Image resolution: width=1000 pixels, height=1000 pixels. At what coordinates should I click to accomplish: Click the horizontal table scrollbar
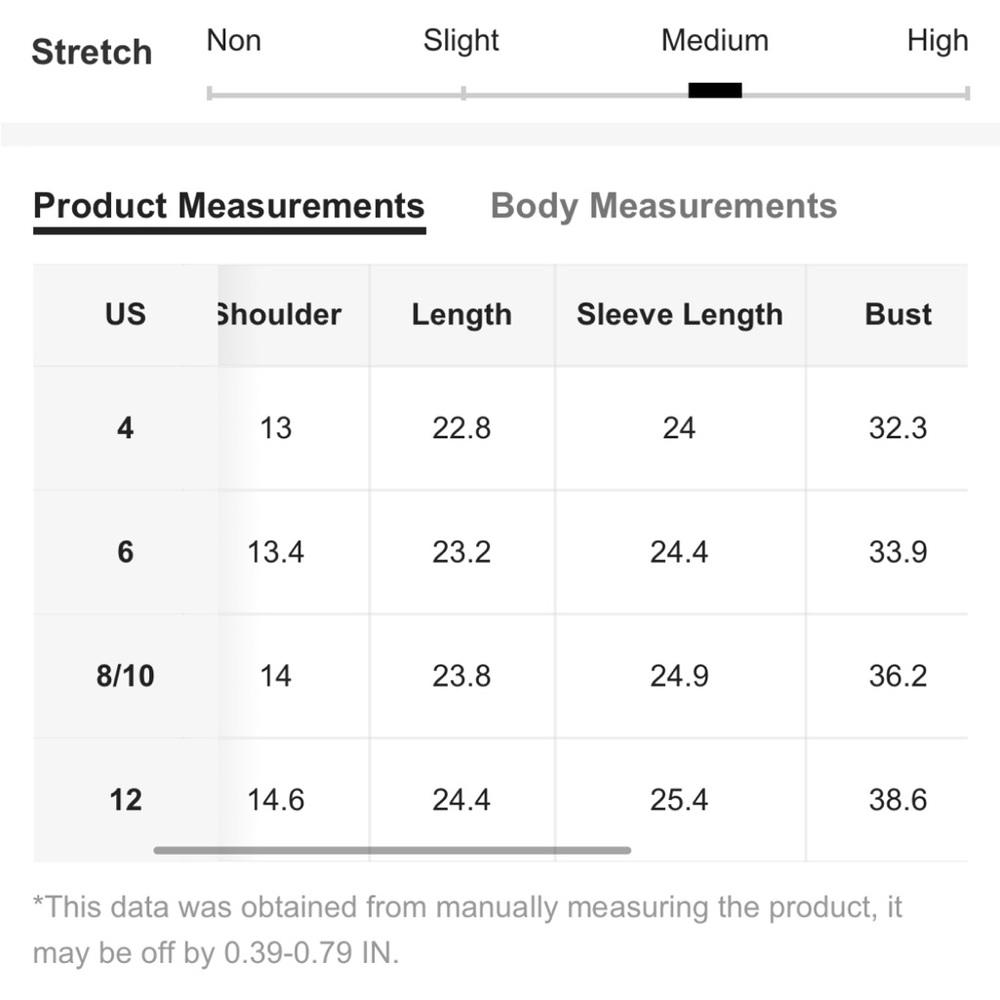coord(392,851)
